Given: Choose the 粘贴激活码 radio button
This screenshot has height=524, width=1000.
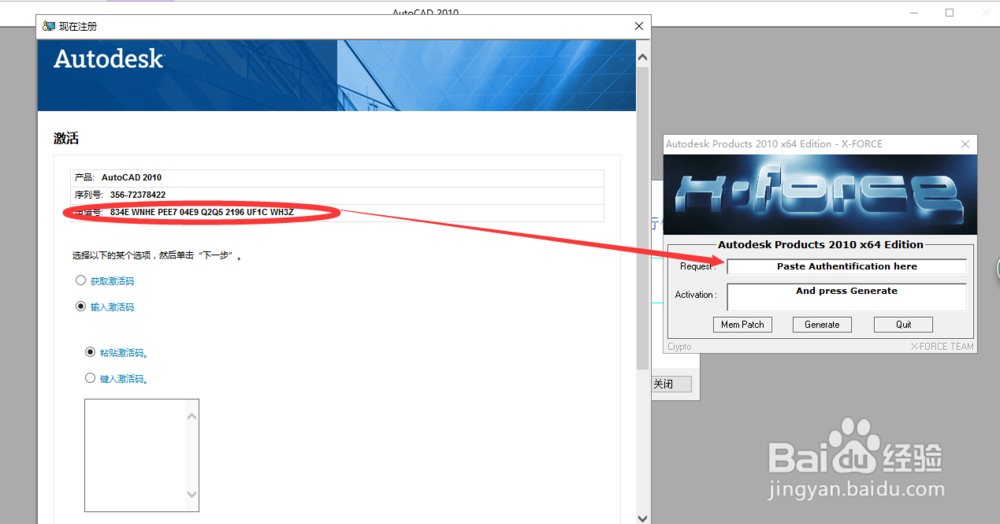Looking at the screenshot, I should [90, 353].
